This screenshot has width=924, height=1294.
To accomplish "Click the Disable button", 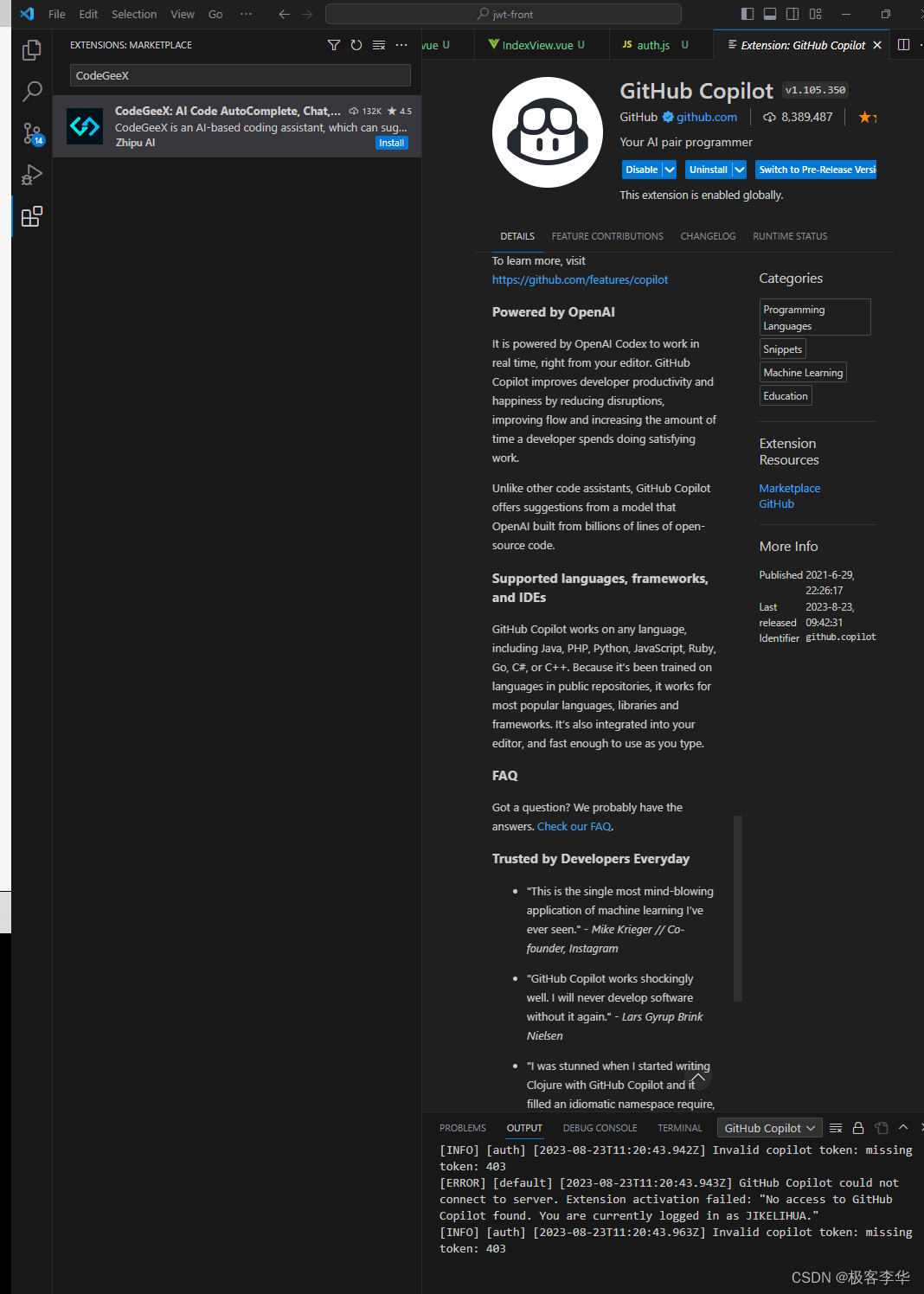I will click(x=642, y=170).
